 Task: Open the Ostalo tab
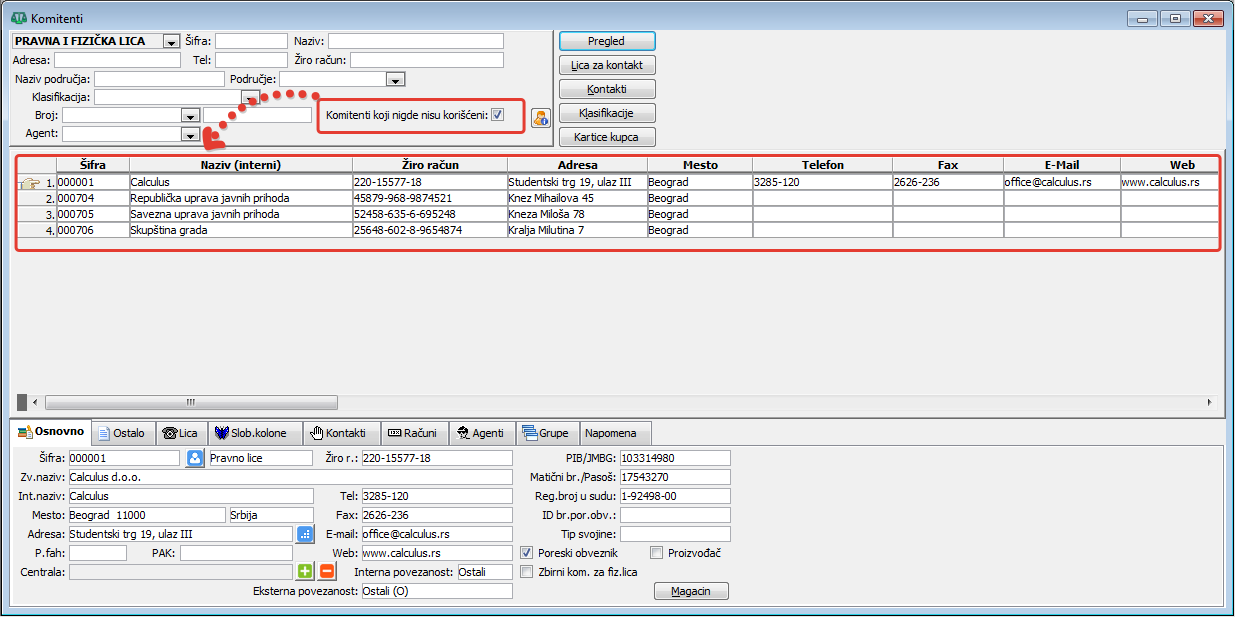tap(121, 433)
